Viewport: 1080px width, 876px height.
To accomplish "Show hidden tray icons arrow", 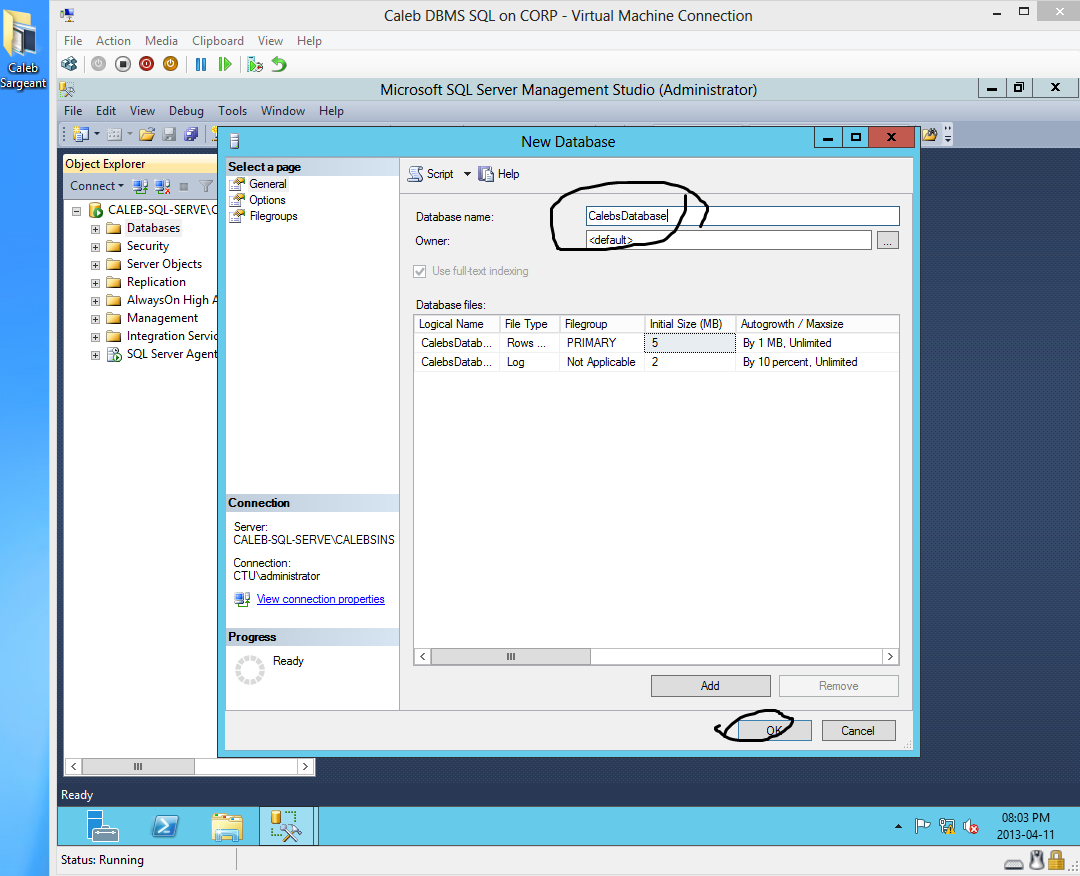I will (x=898, y=826).
